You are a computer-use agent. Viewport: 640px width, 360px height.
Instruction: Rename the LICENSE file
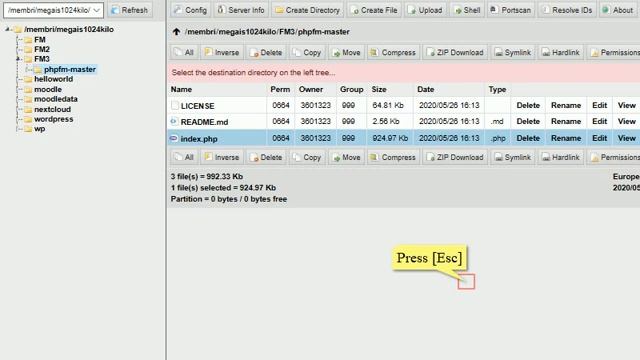point(566,105)
